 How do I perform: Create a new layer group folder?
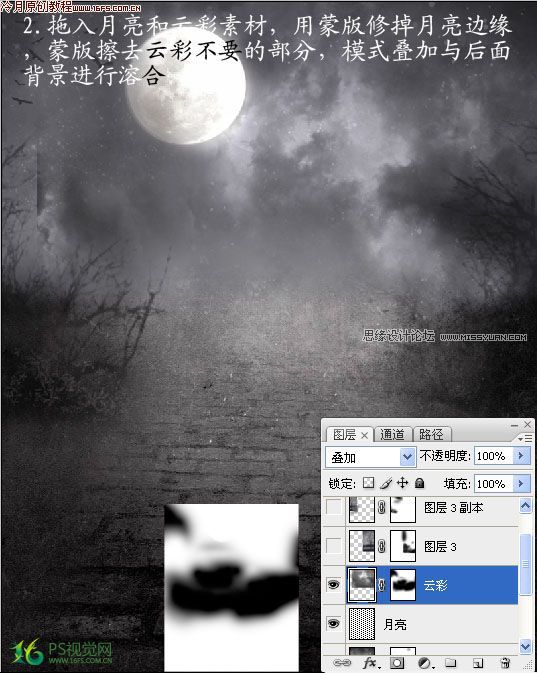(450, 663)
